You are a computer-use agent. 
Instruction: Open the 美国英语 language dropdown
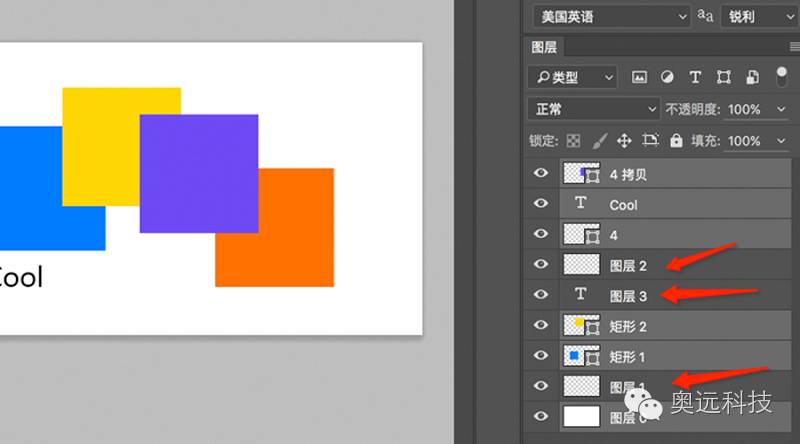coord(611,17)
